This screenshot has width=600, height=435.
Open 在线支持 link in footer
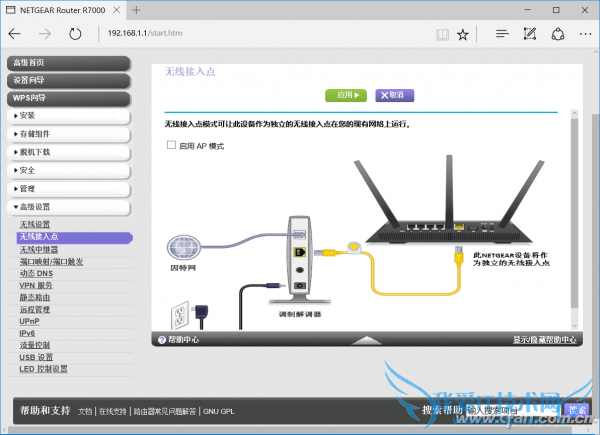[x=112, y=411]
